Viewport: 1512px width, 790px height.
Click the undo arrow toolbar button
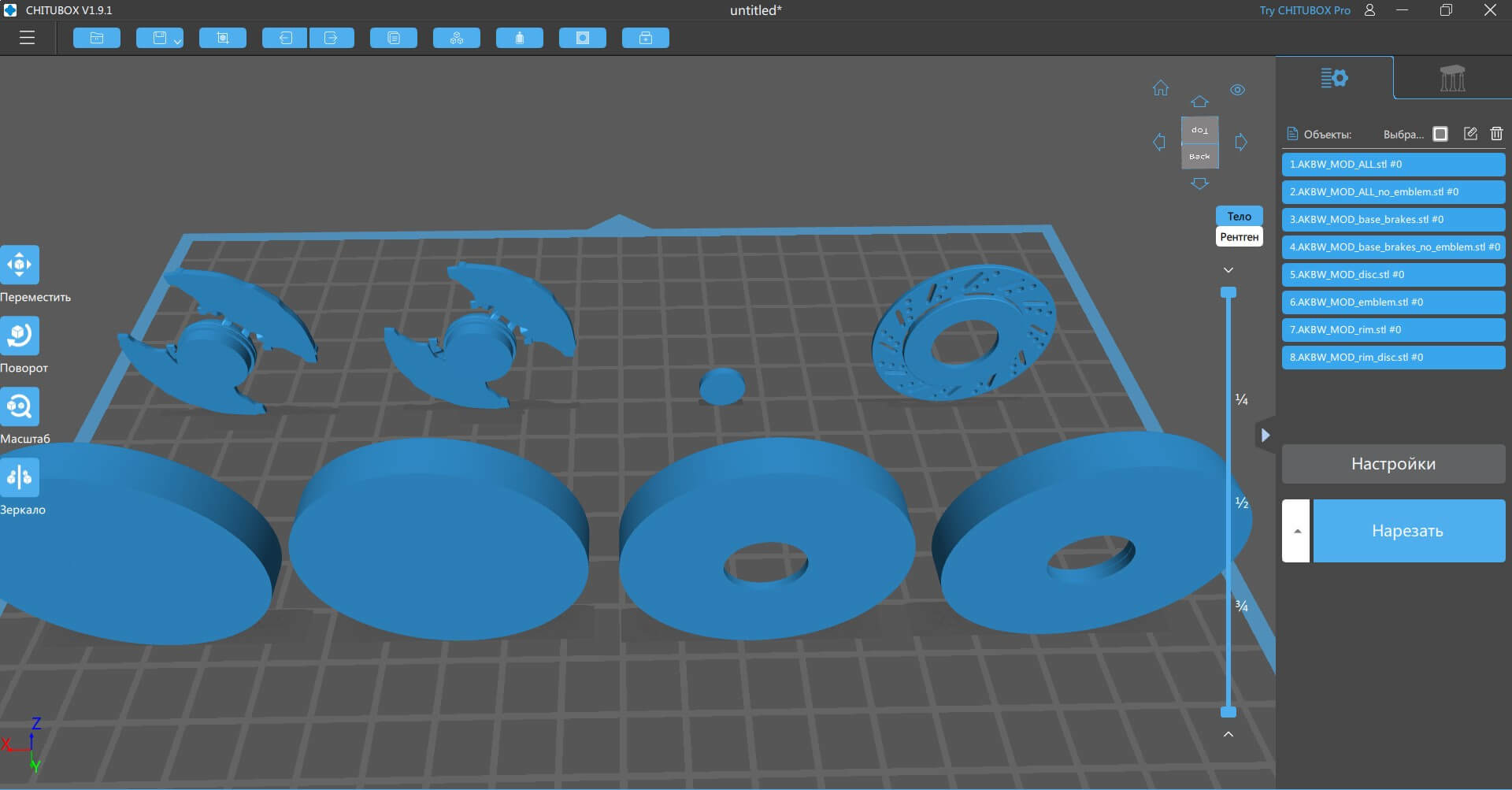284,38
